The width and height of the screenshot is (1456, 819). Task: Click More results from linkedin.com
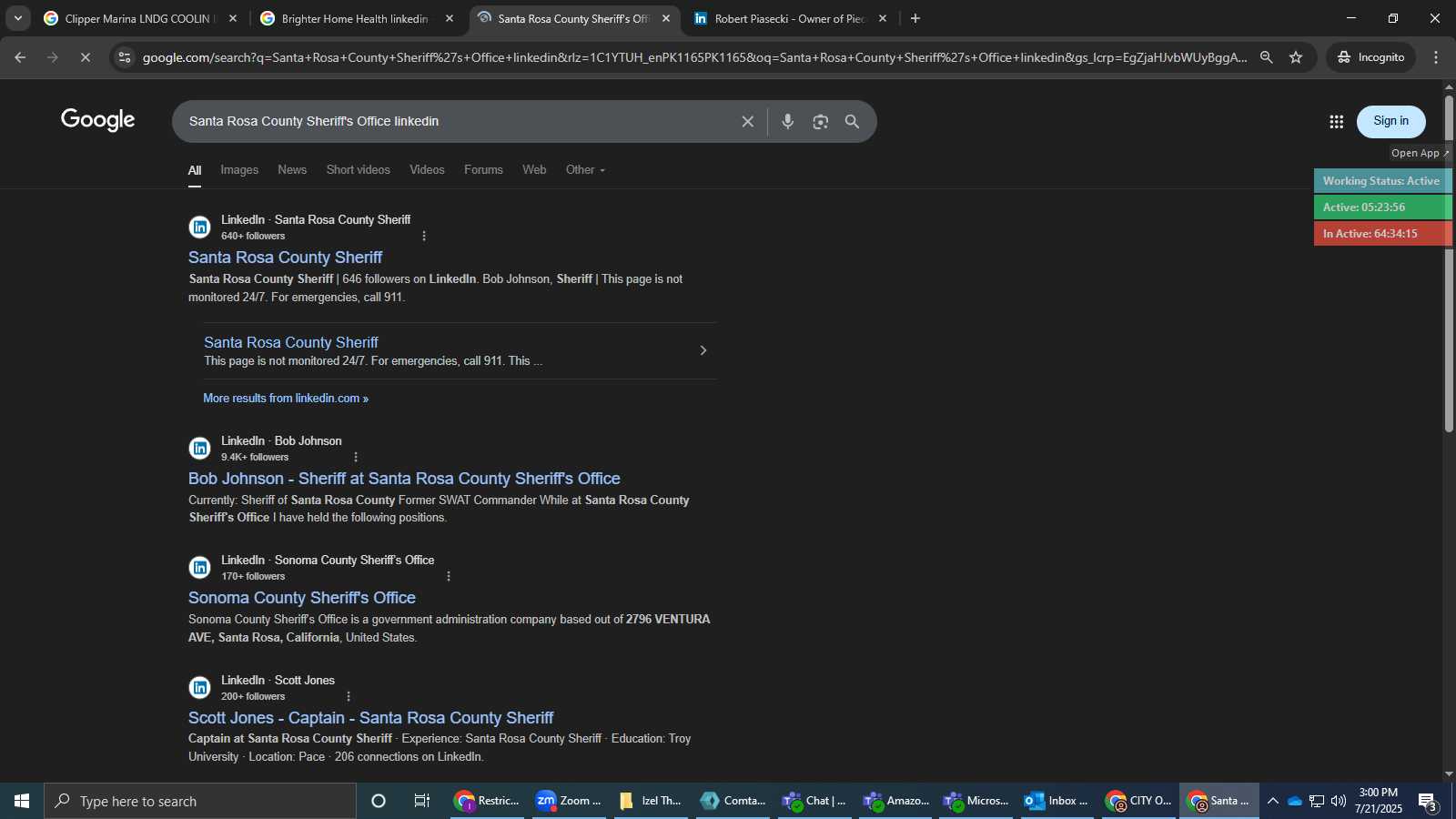286,399
